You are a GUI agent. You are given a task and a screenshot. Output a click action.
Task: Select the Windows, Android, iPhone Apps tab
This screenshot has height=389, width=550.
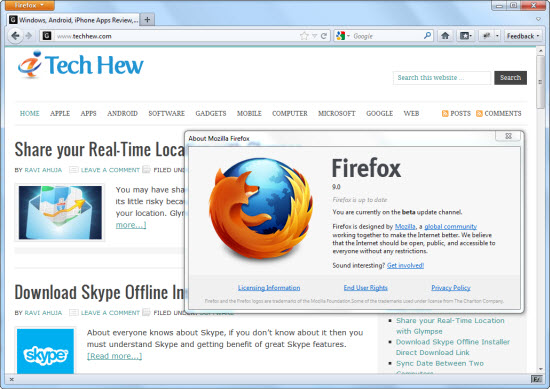tap(73, 20)
